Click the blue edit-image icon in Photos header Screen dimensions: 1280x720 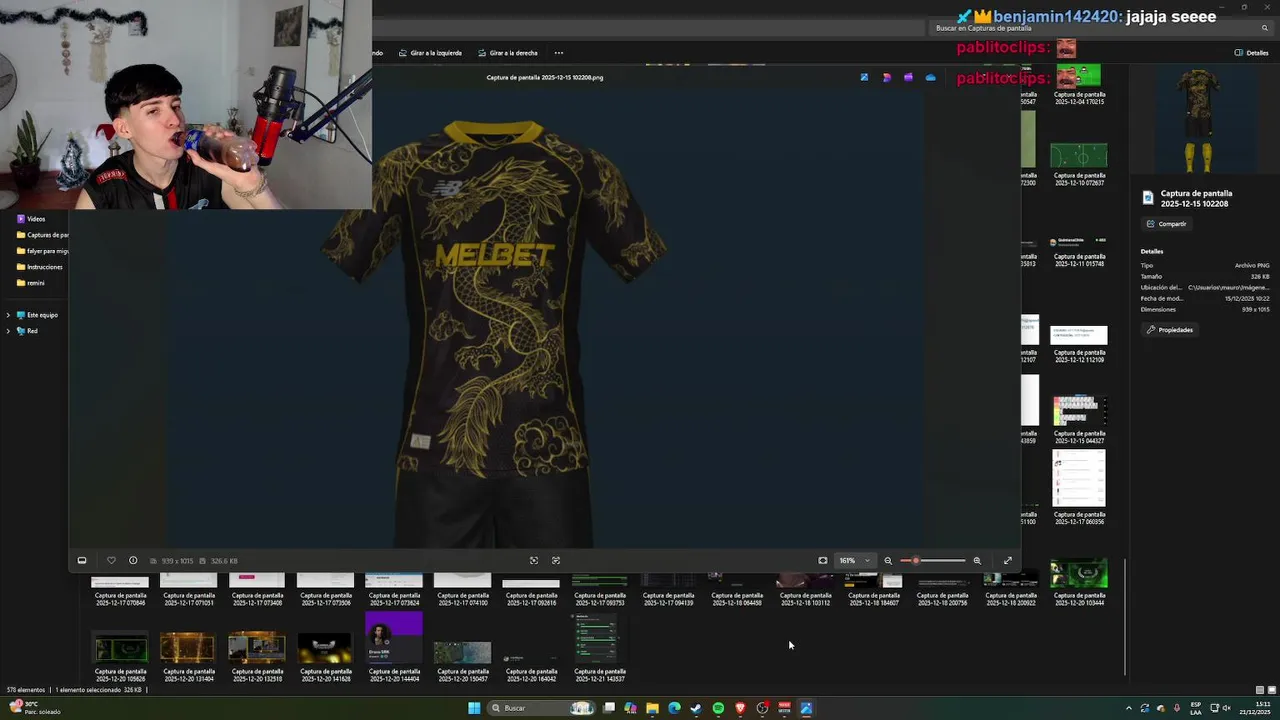(x=864, y=77)
